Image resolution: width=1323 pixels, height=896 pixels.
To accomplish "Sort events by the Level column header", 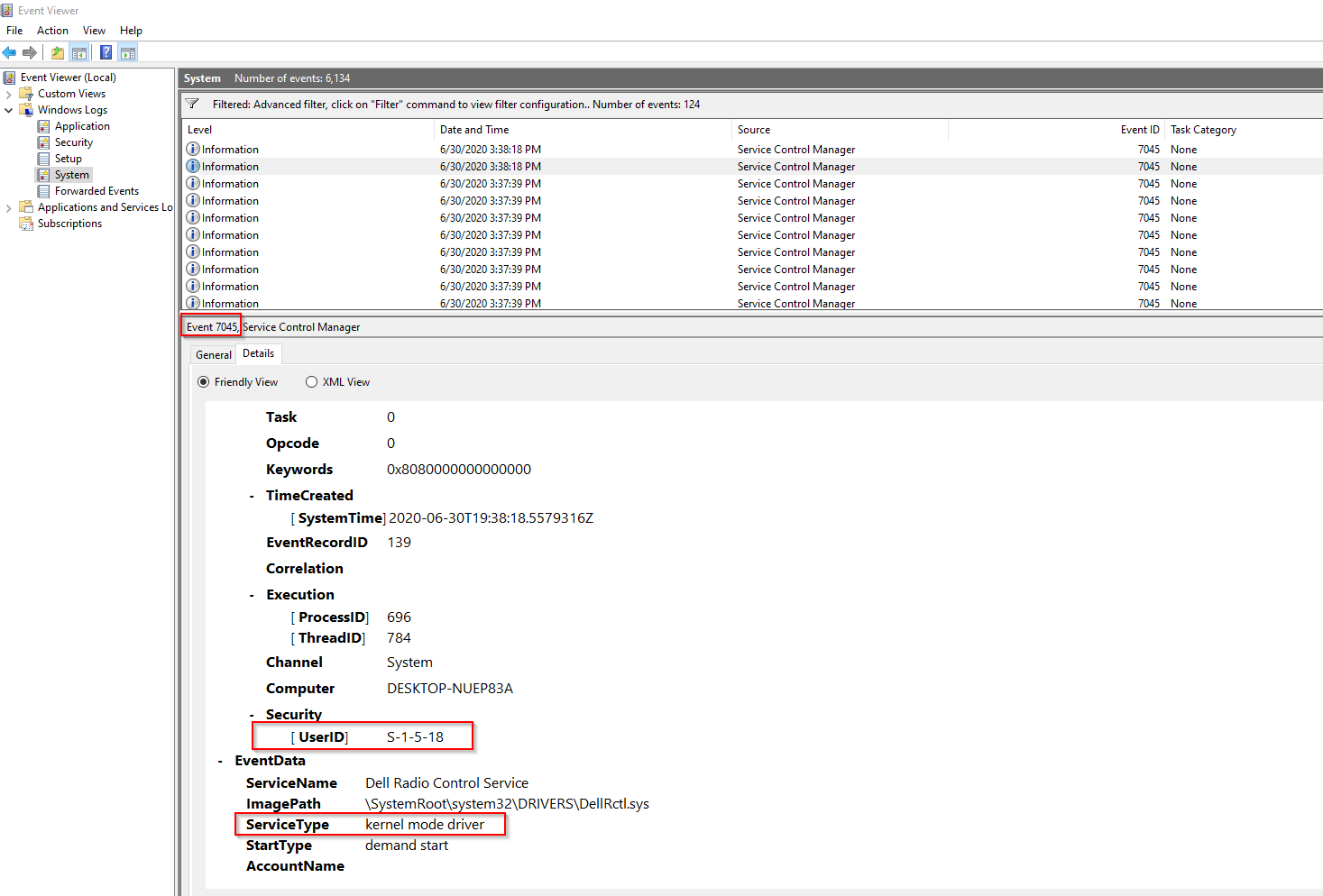I will click(308, 130).
